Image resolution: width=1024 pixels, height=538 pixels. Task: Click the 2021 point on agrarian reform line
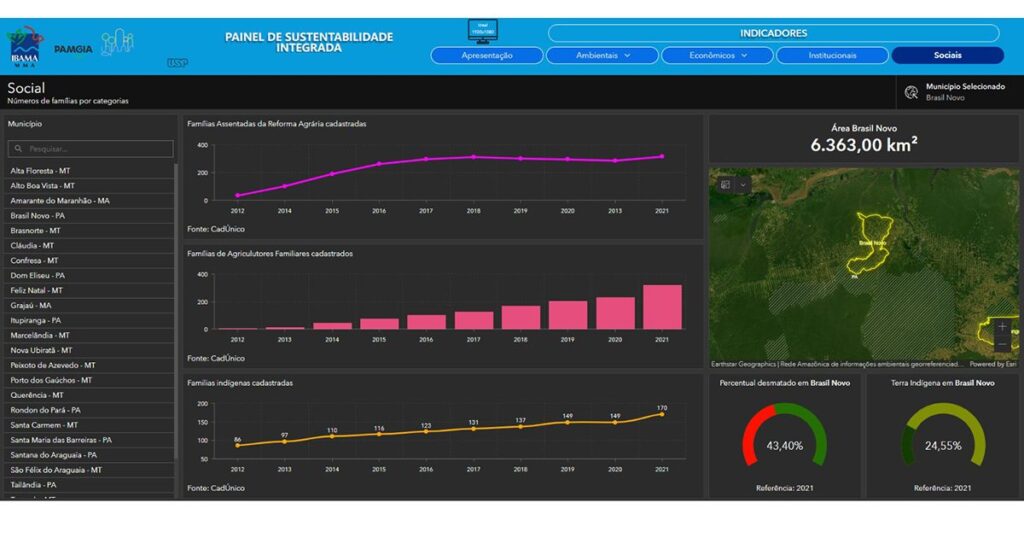662,157
